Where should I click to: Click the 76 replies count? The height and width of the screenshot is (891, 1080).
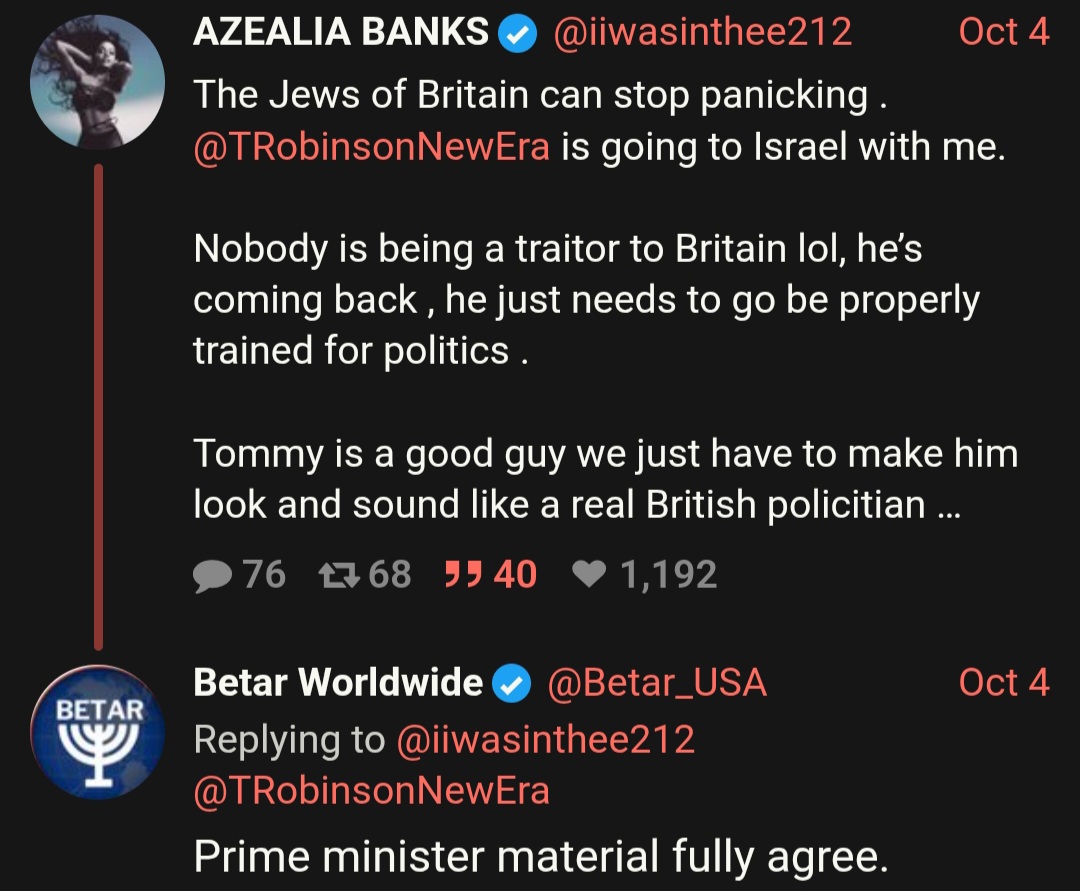[x=264, y=574]
